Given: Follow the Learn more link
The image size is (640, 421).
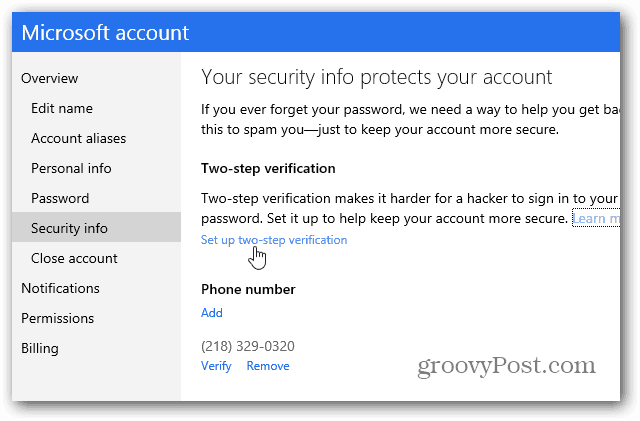Looking at the screenshot, I should (x=596, y=218).
